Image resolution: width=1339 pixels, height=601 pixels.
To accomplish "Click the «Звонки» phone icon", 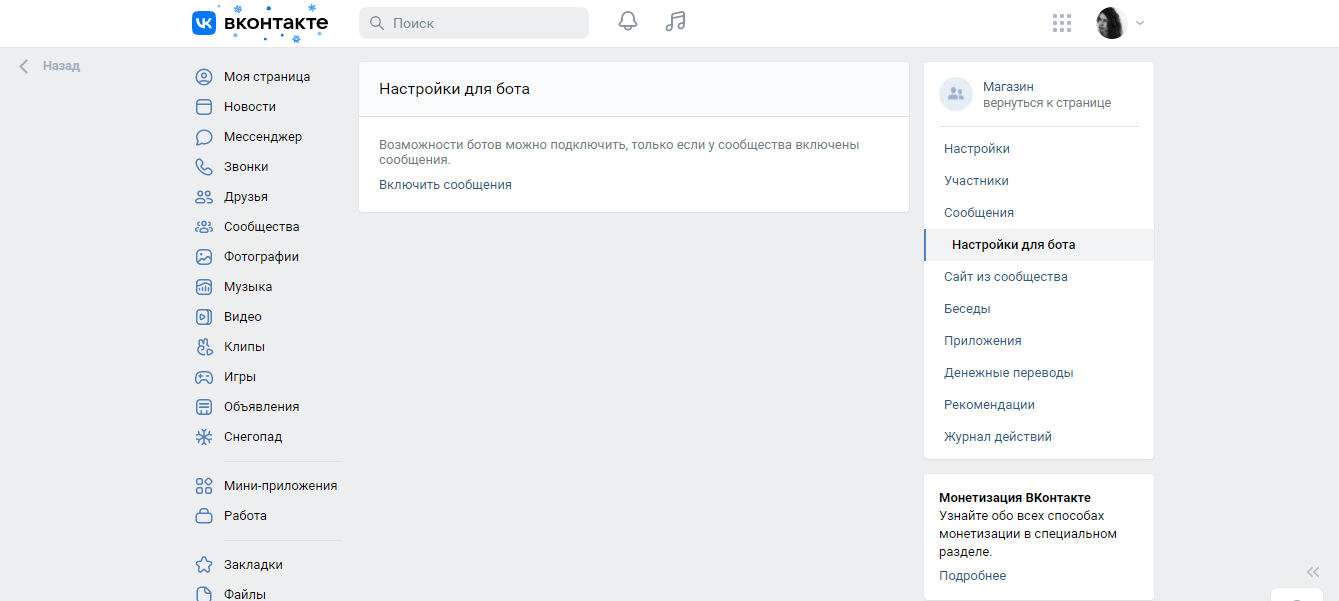I will pyautogui.click(x=204, y=167).
